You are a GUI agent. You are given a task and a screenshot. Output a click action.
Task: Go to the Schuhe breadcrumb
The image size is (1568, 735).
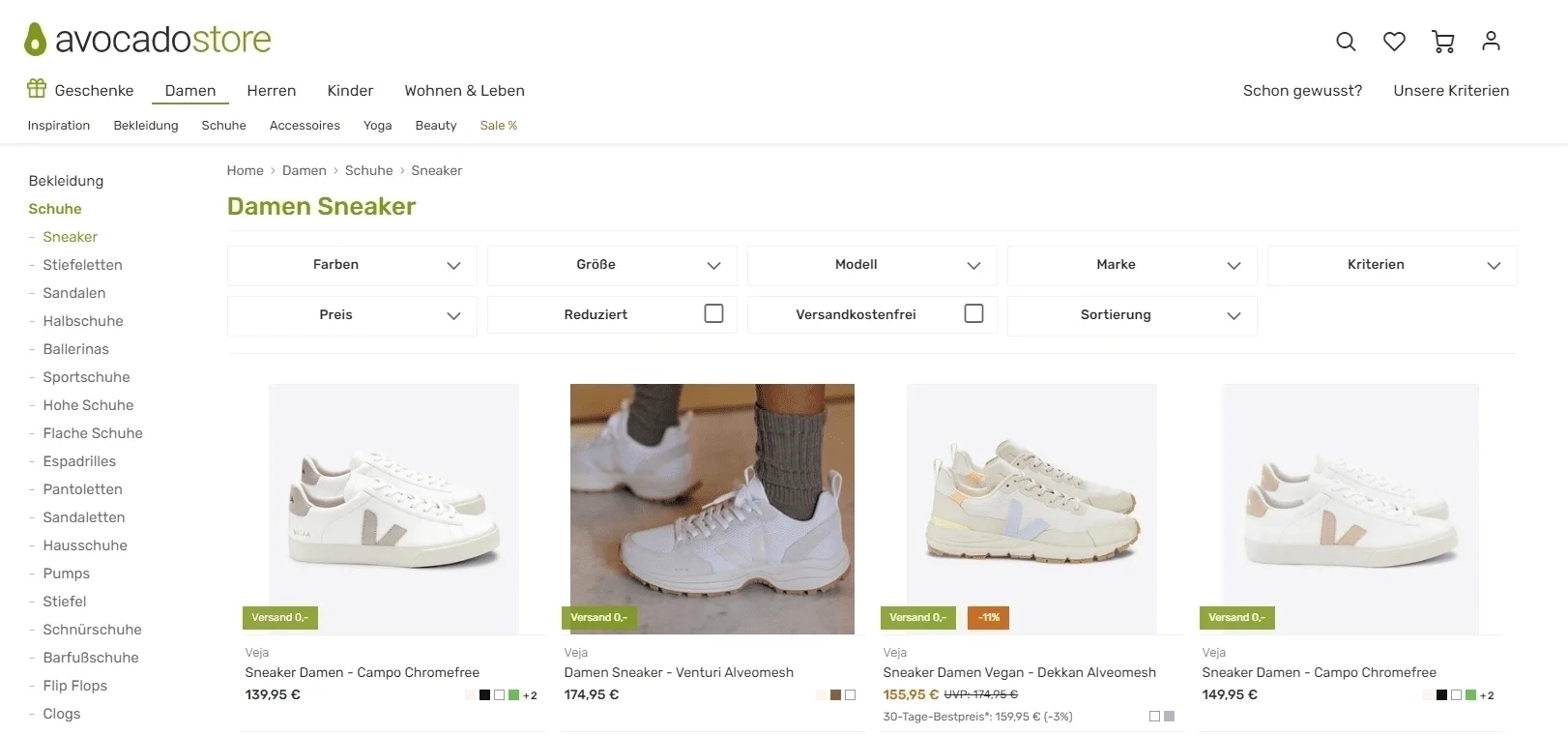[x=368, y=170]
